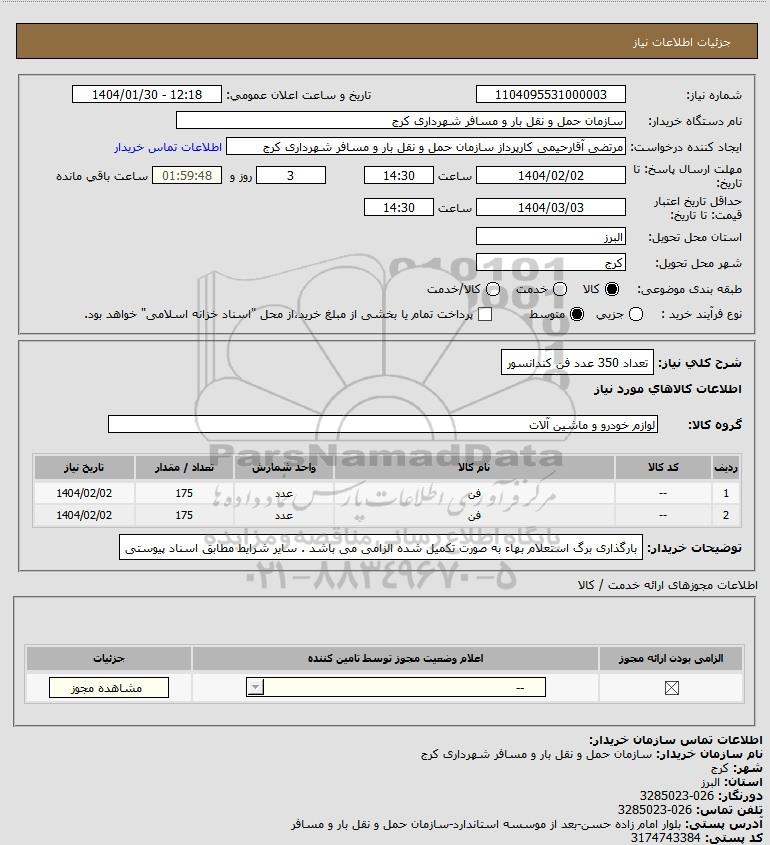This screenshot has height=845, width=770.
Task: Click the price validity date 1404/03/03 field
Action: [x=551, y=207]
